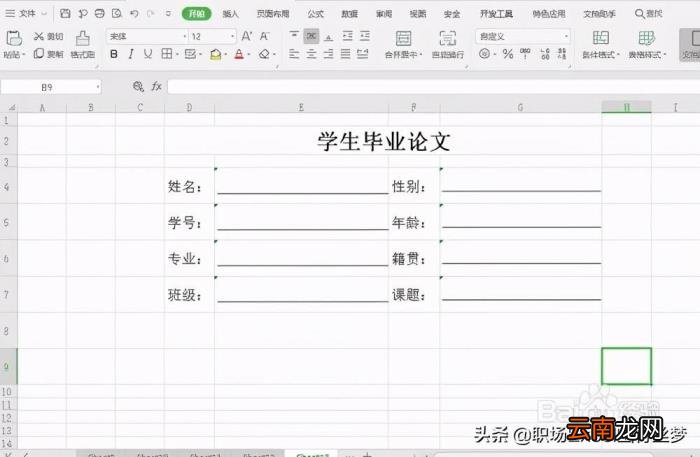Open the font size 12 dropdown

233,36
